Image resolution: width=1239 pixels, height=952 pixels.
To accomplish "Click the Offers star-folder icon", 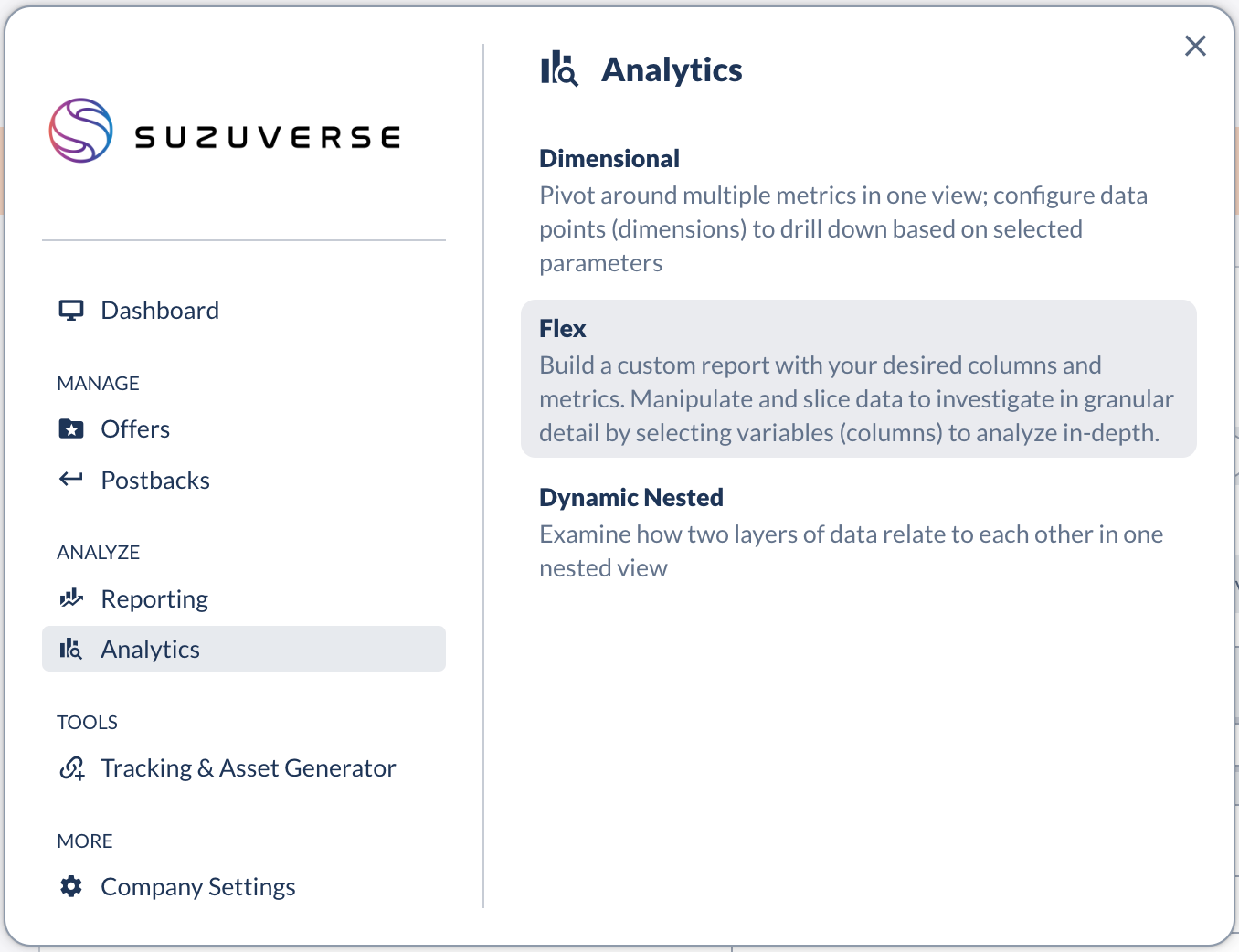I will pyautogui.click(x=71, y=429).
